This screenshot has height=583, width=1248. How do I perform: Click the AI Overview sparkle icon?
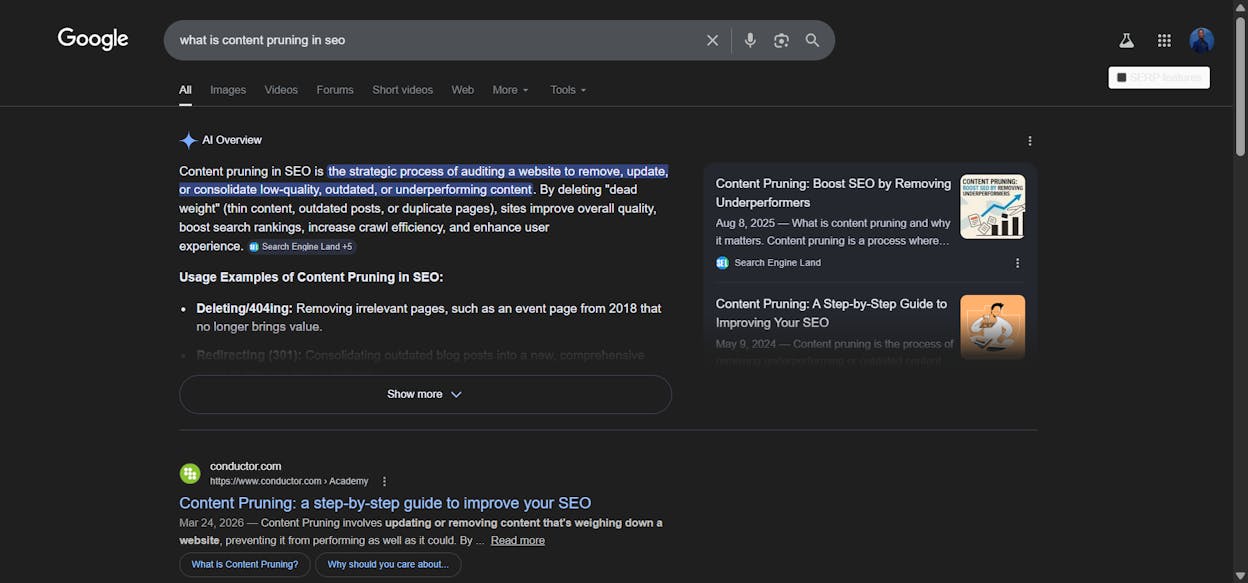click(x=188, y=140)
